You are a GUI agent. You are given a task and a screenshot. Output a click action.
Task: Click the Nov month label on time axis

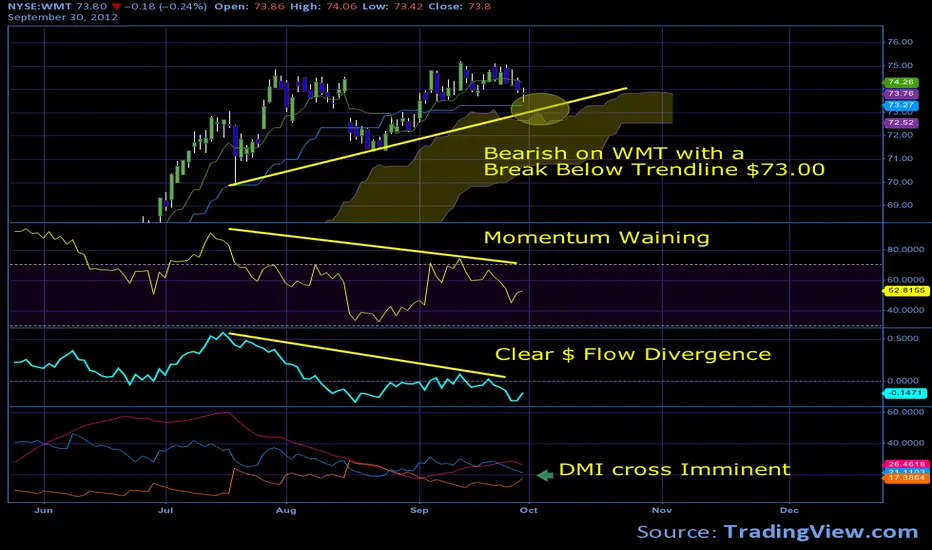coord(662,510)
